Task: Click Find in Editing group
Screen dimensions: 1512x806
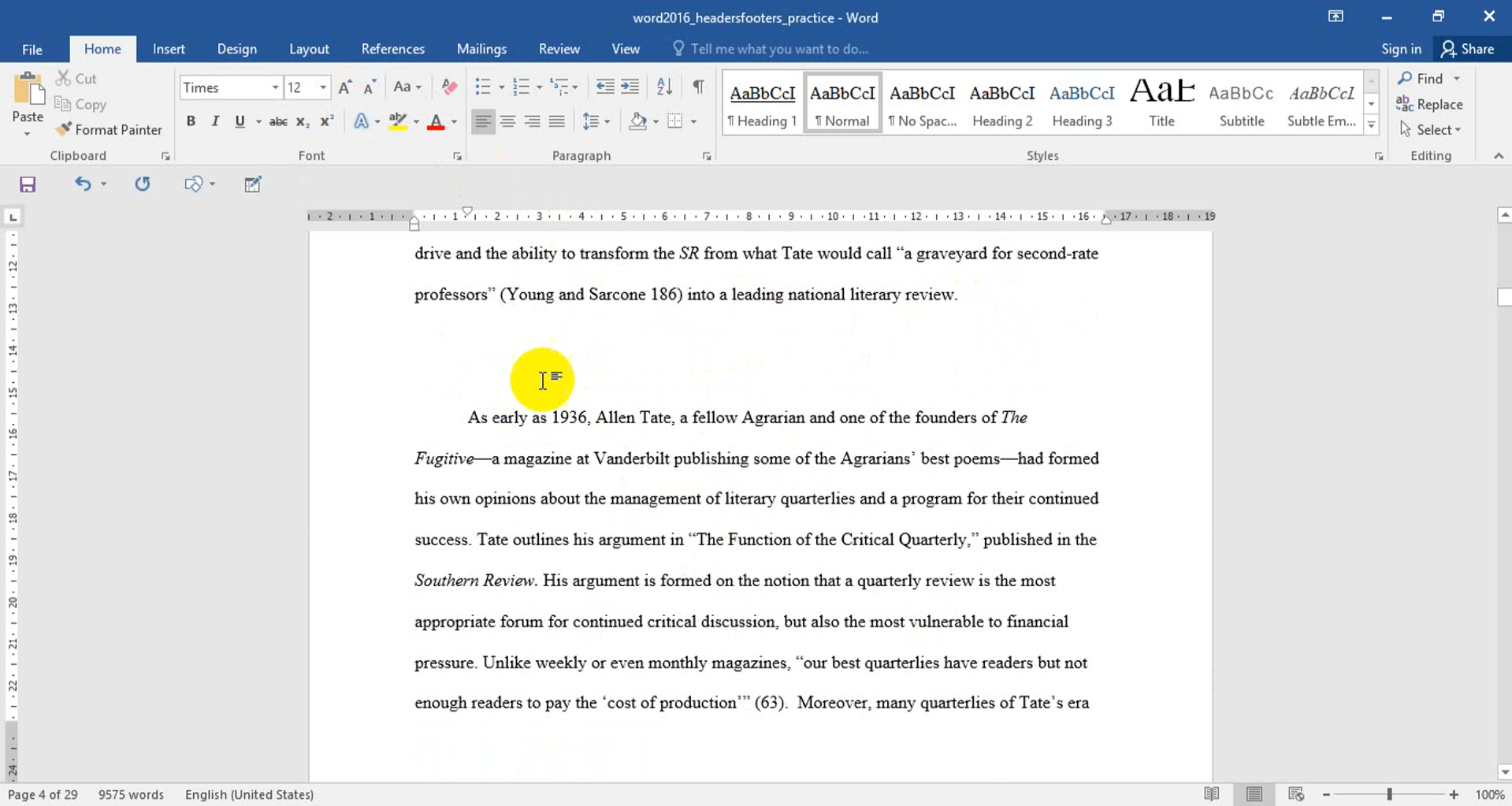Action: tap(1421, 79)
